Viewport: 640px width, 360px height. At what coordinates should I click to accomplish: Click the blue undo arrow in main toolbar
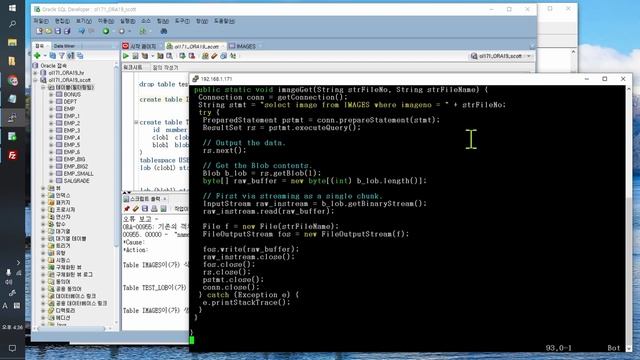point(82,31)
